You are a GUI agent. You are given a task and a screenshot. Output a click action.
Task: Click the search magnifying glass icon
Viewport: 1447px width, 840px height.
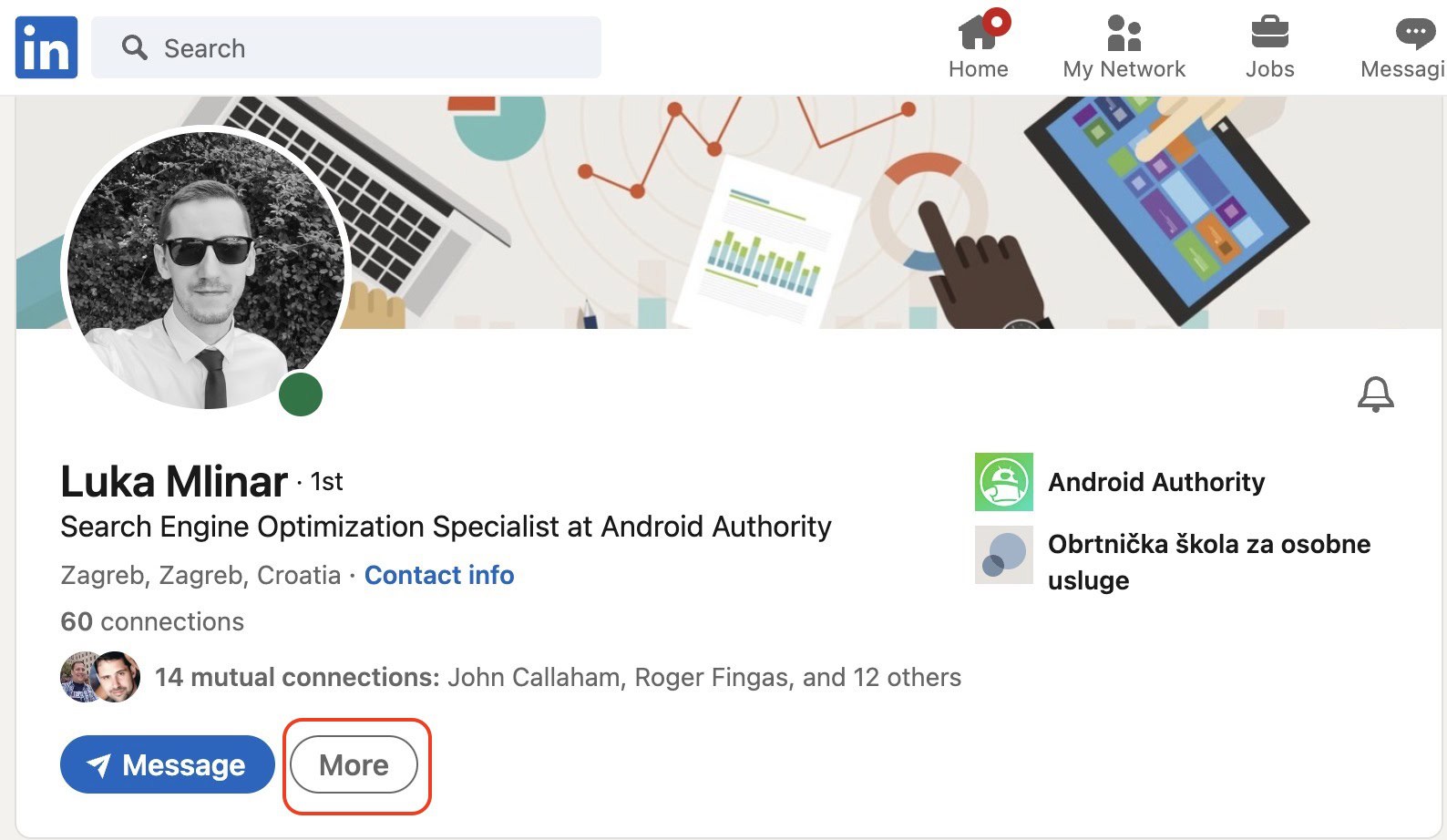[x=135, y=47]
